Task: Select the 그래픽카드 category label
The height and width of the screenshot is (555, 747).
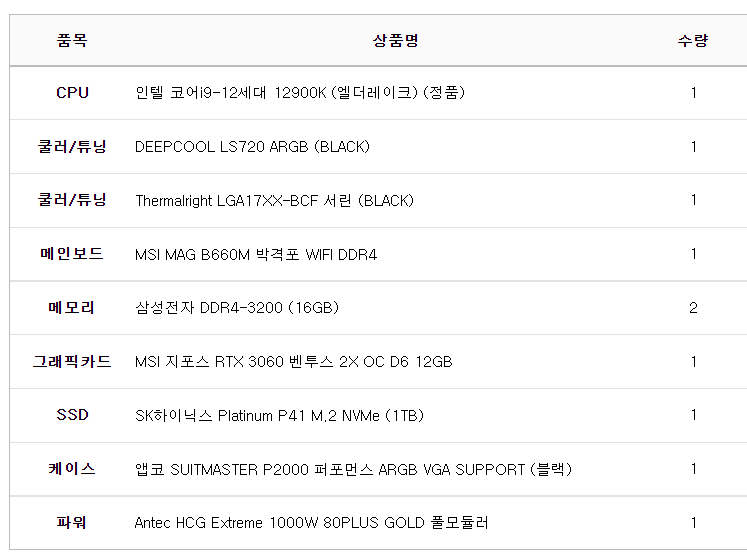Action: [x=72, y=362]
